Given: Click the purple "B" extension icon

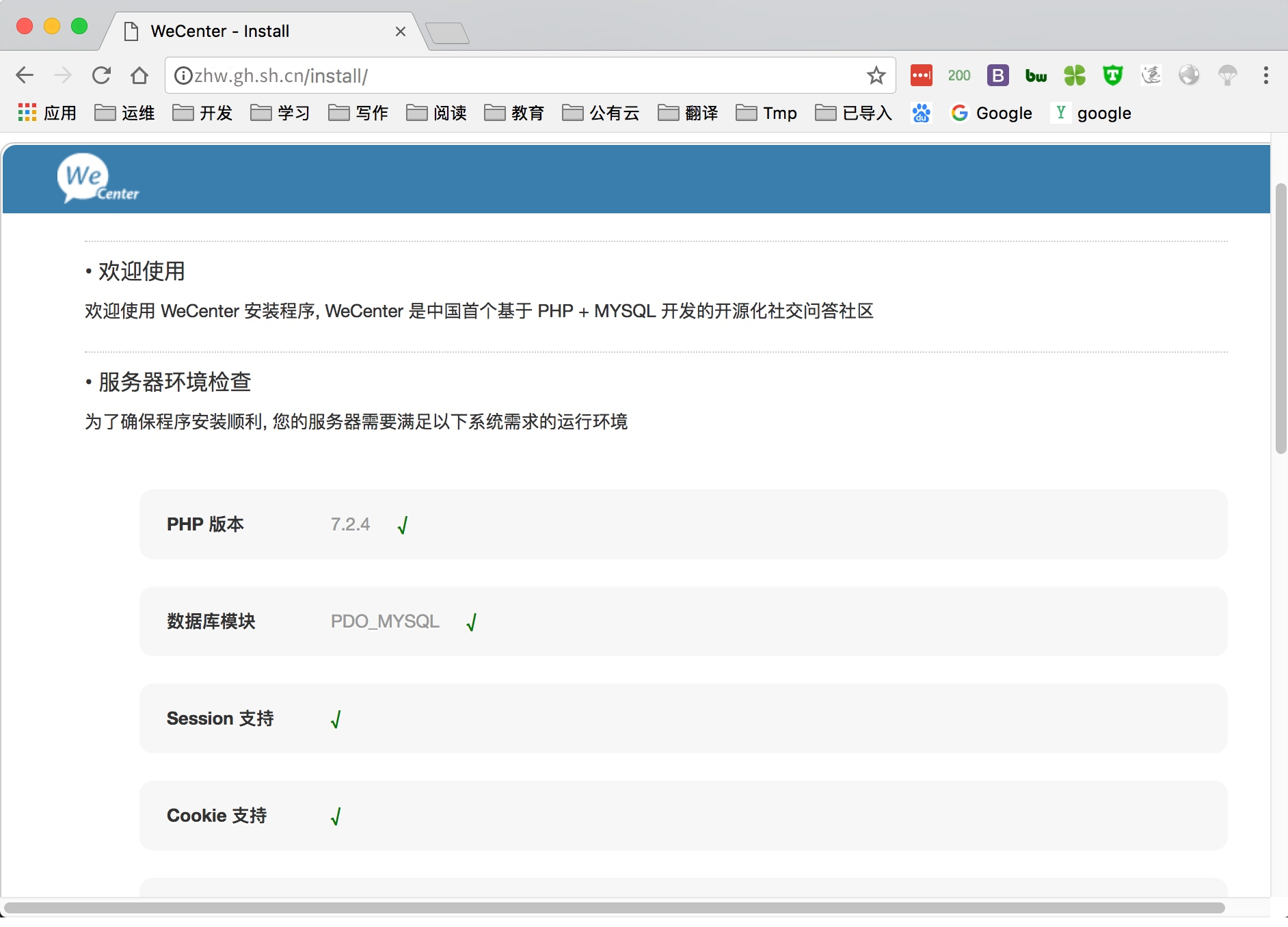Looking at the screenshot, I should [x=997, y=75].
